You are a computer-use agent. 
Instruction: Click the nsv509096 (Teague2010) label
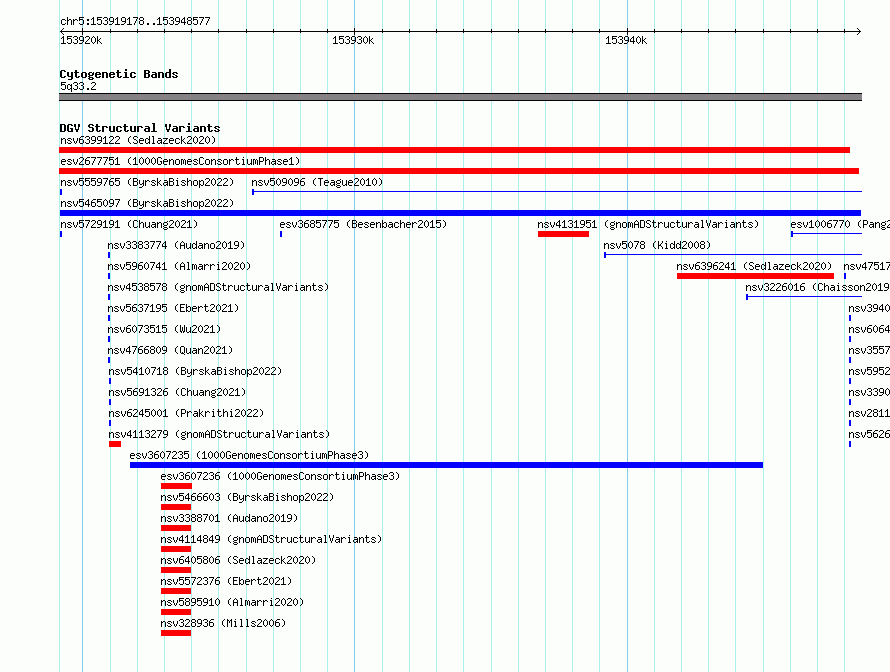(317, 182)
